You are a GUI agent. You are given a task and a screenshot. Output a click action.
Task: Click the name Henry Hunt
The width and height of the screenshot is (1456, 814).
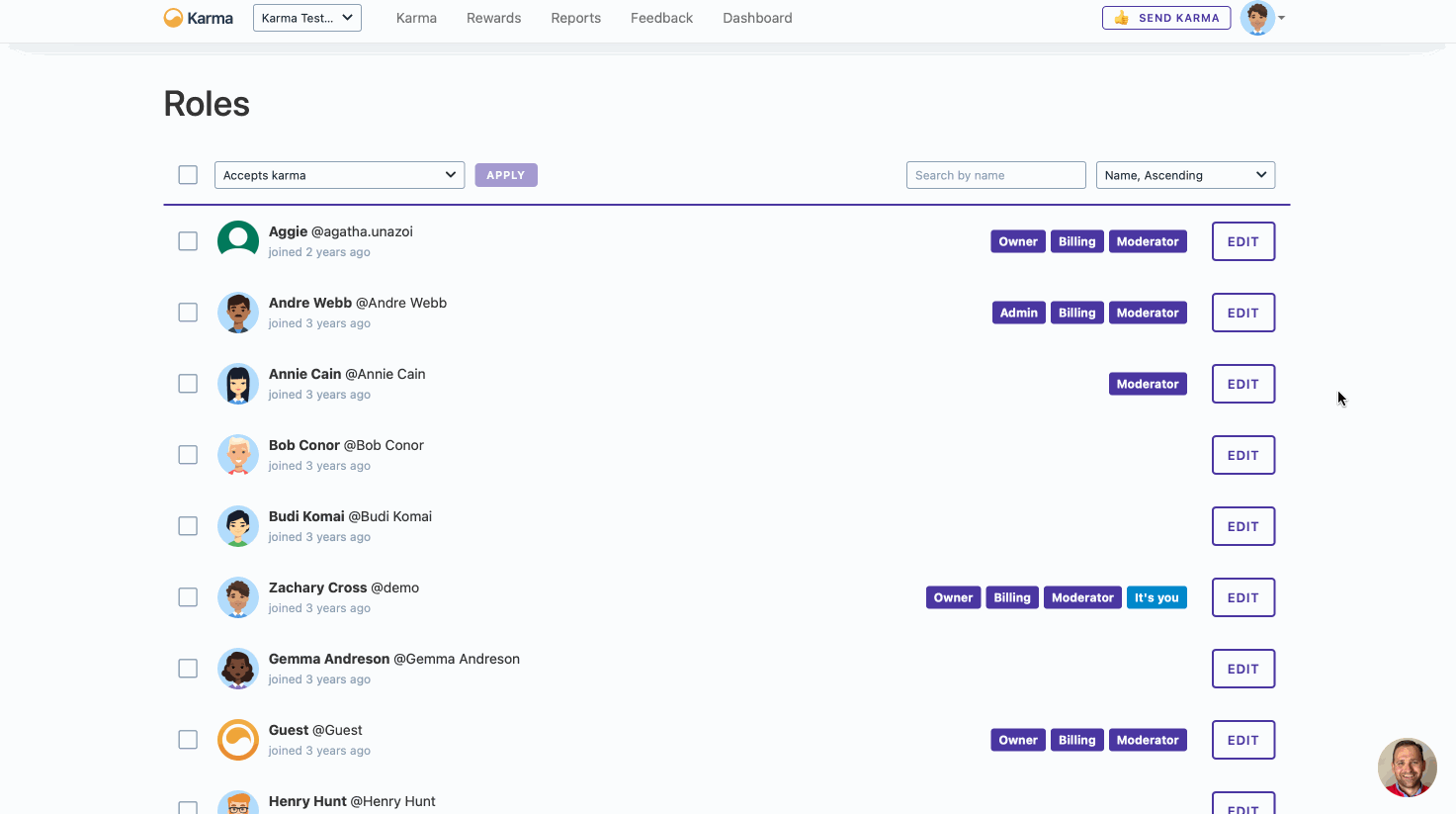[307, 801]
